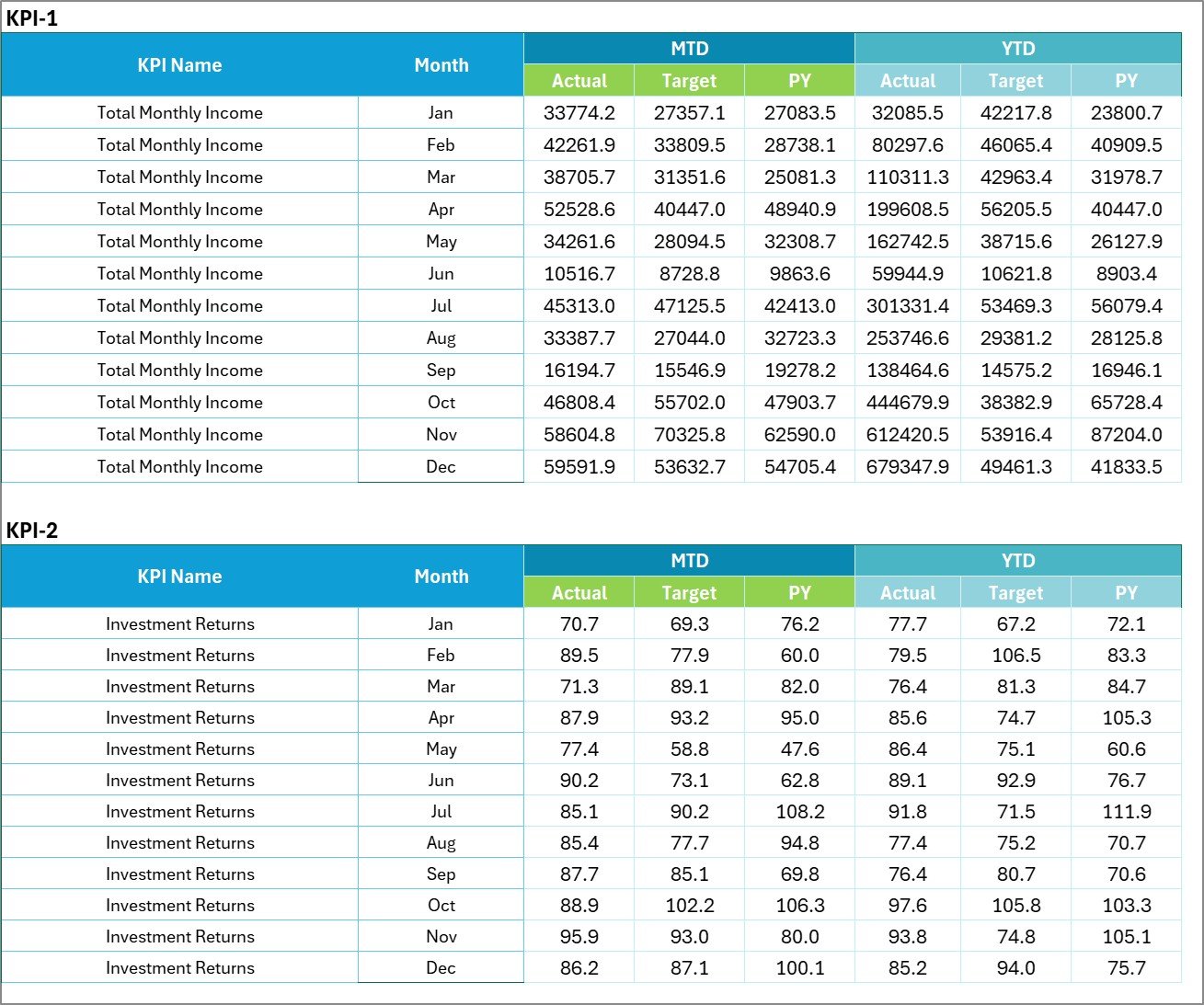This screenshot has width=1204, height=1005.
Task: Click the KPI-2 section title
Action: (x=32, y=531)
